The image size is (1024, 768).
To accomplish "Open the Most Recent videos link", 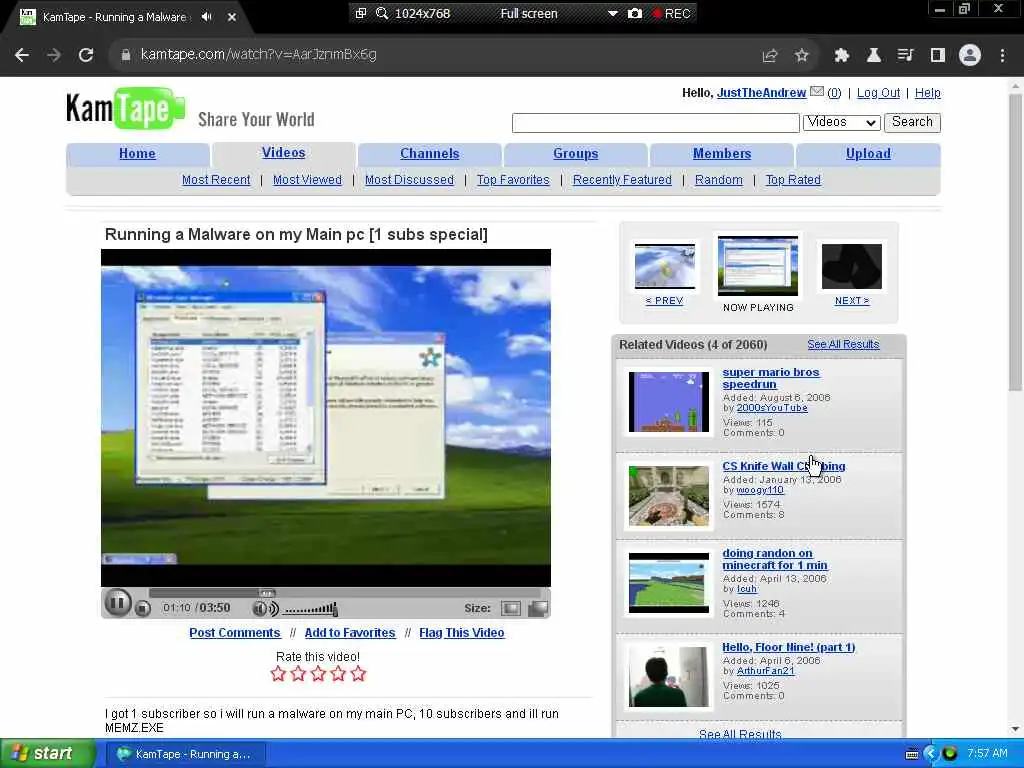I will [x=216, y=180].
